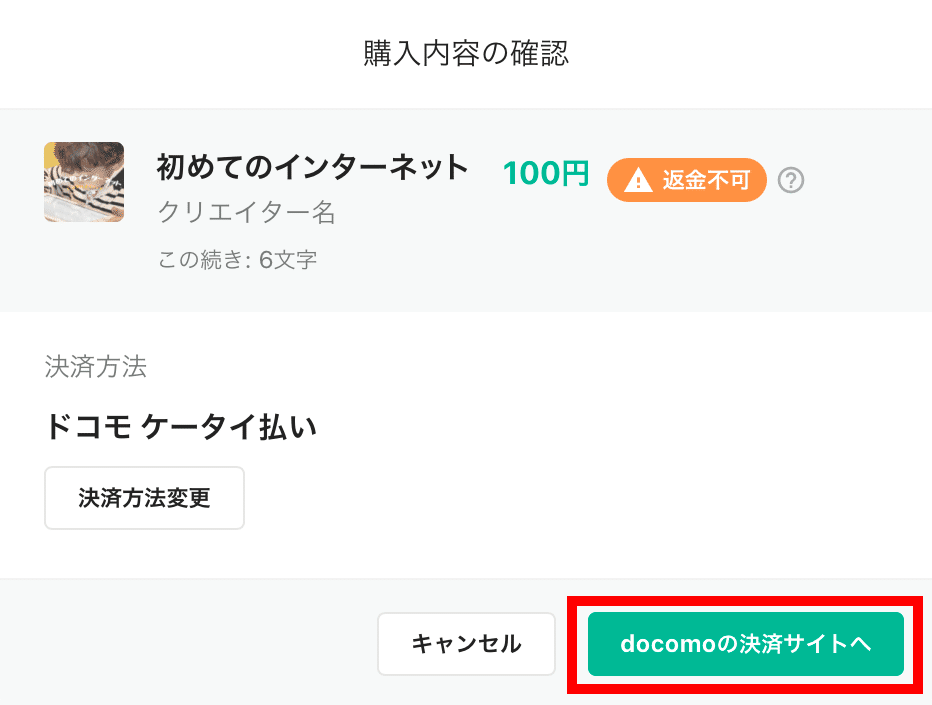Click the 確認 word in dialog title
The width and height of the screenshot is (932, 705).
pyautogui.click(x=540, y=53)
